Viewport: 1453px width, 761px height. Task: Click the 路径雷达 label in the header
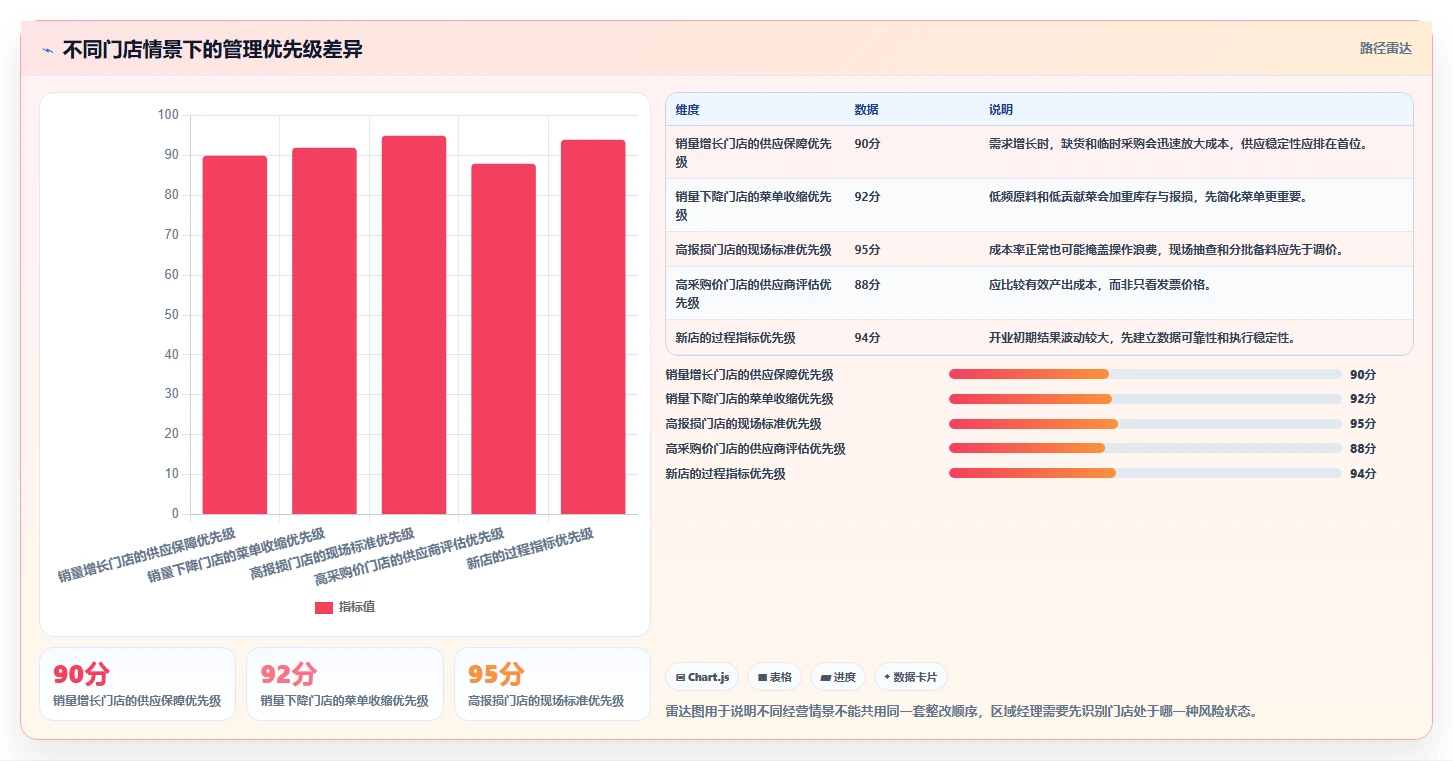click(x=1385, y=48)
